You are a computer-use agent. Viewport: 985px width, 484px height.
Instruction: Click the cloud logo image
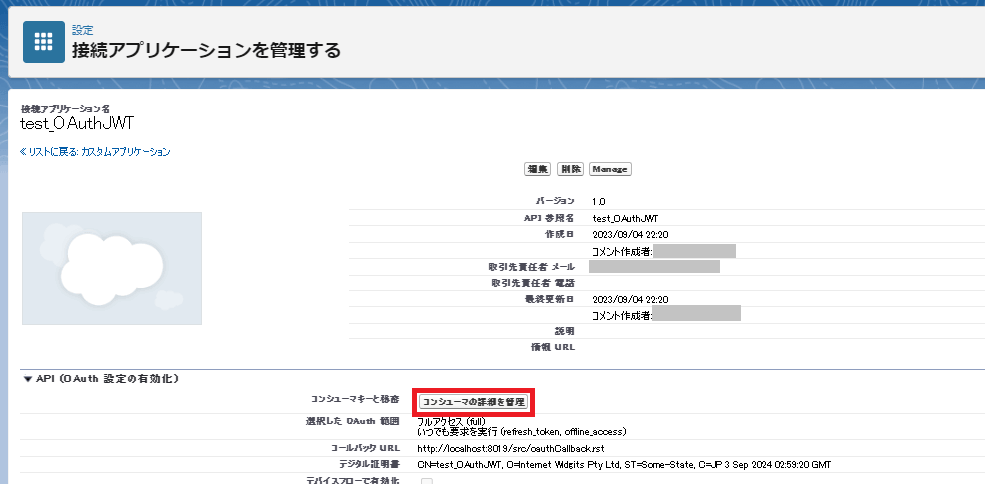point(112,268)
